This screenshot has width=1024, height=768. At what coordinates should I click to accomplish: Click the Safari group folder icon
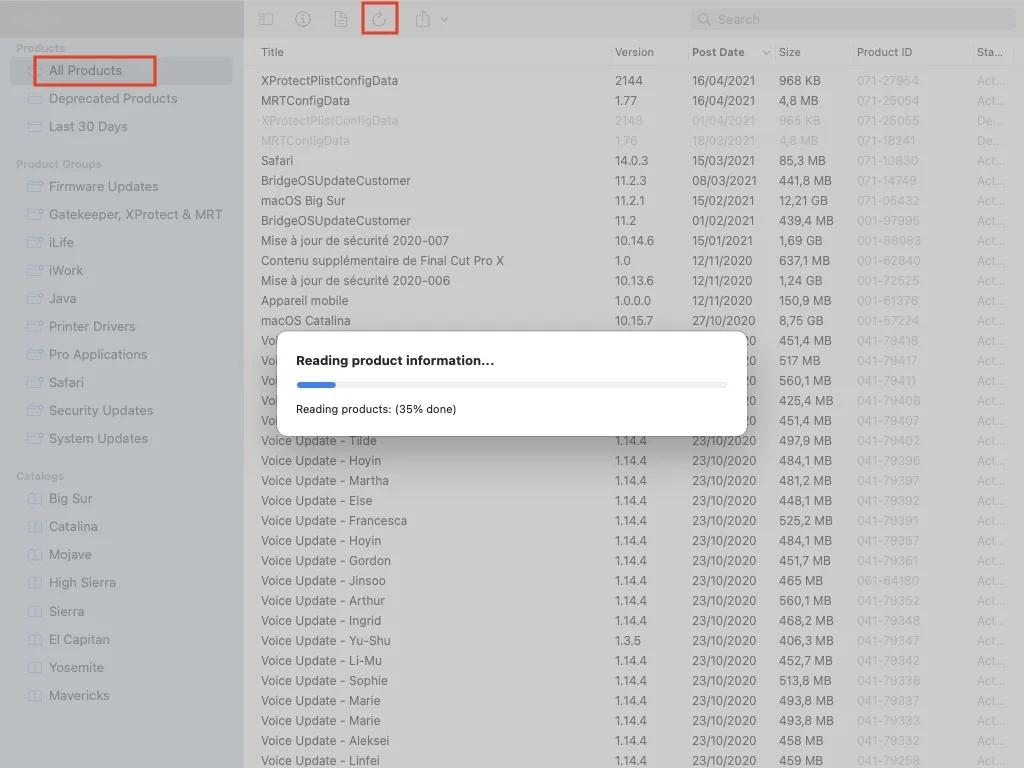pos(35,383)
